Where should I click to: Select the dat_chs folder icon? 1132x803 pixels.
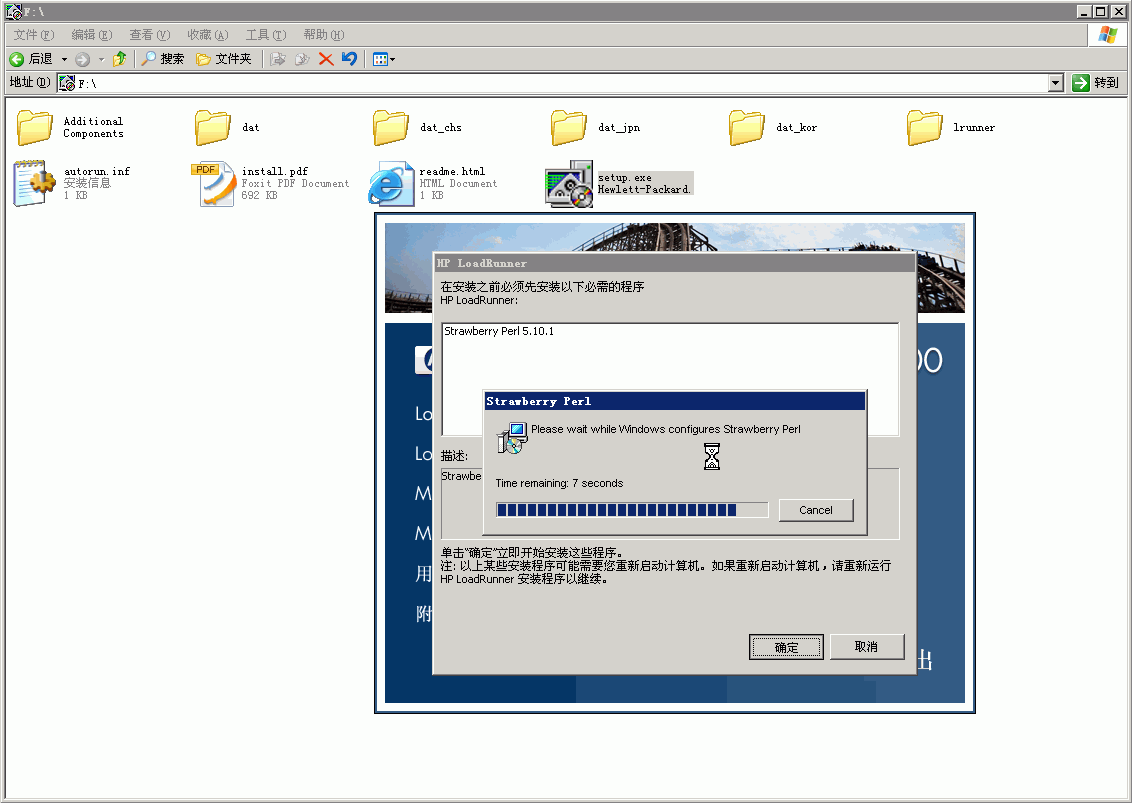[x=391, y=128]
